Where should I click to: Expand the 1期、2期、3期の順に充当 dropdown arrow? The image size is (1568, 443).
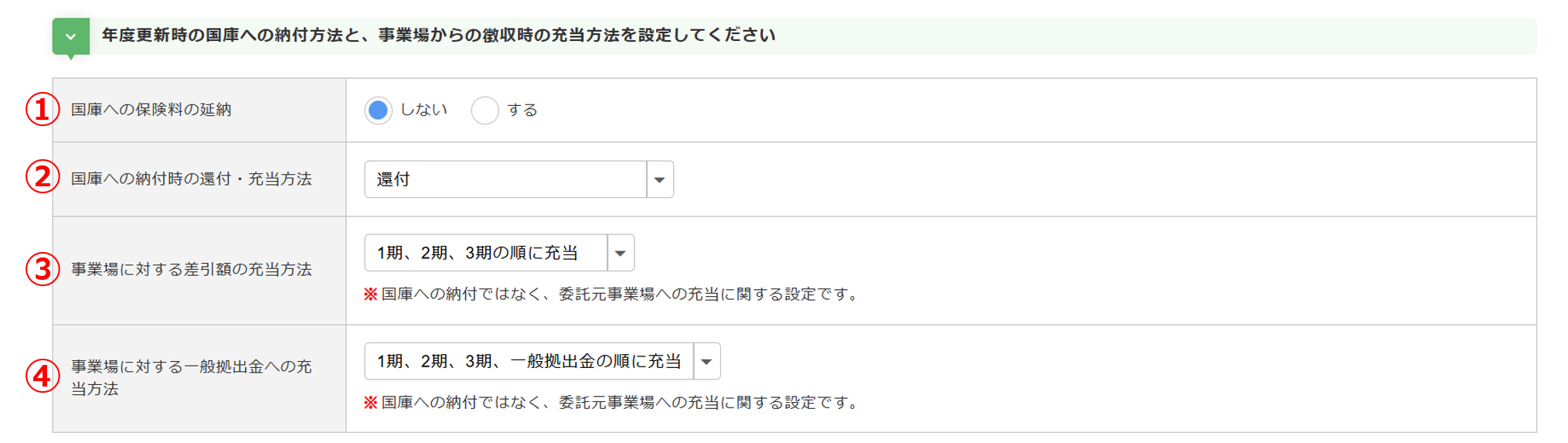[x=620, y=253]
